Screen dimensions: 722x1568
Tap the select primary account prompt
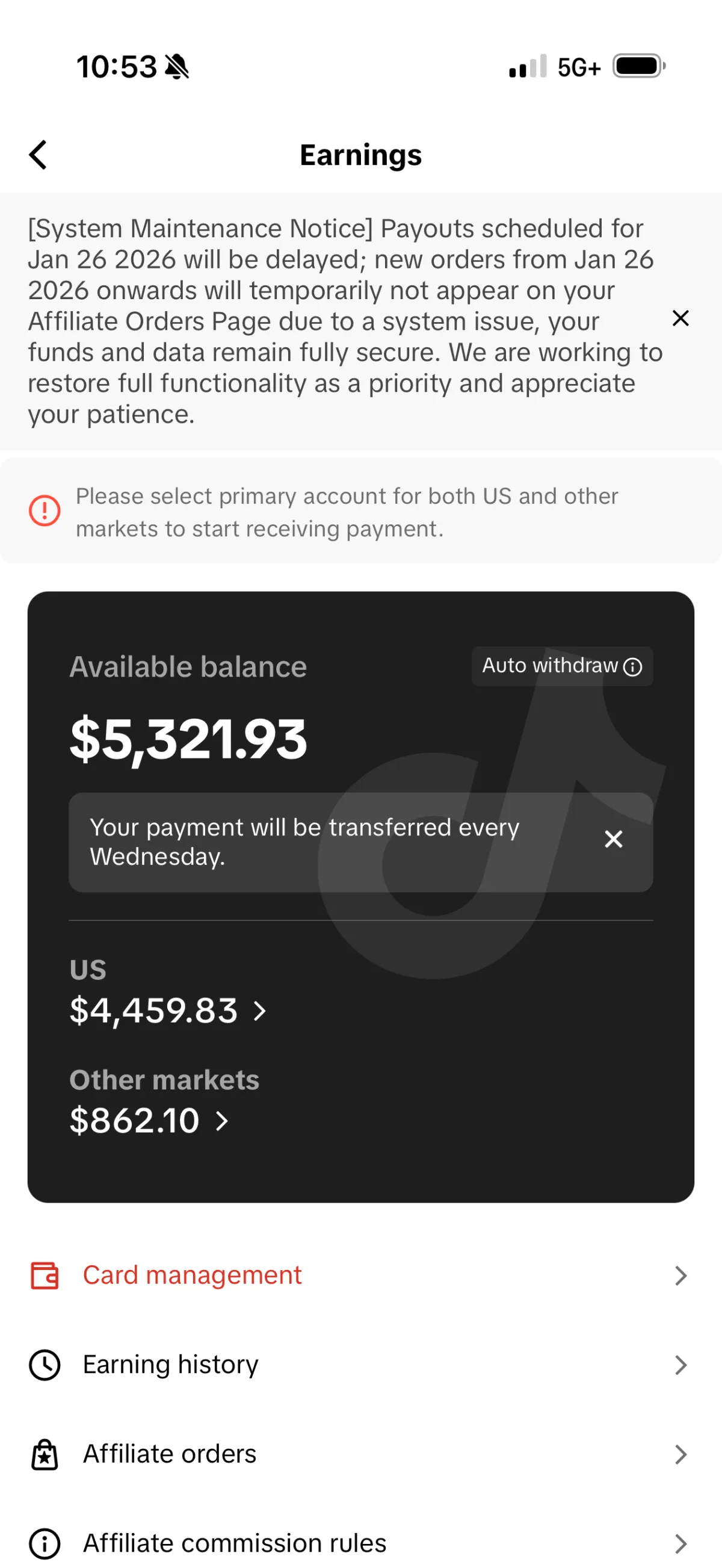[347, 512]
